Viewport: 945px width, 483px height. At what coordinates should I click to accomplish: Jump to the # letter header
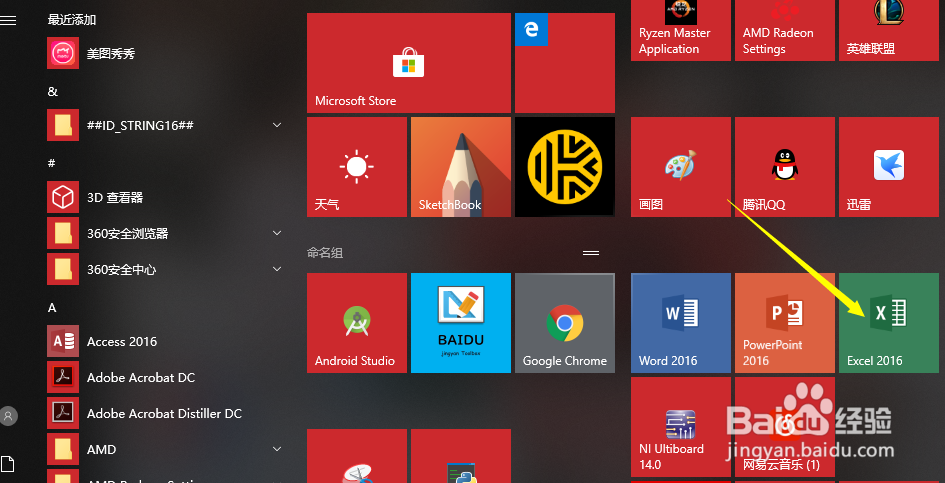pos(52,163)
